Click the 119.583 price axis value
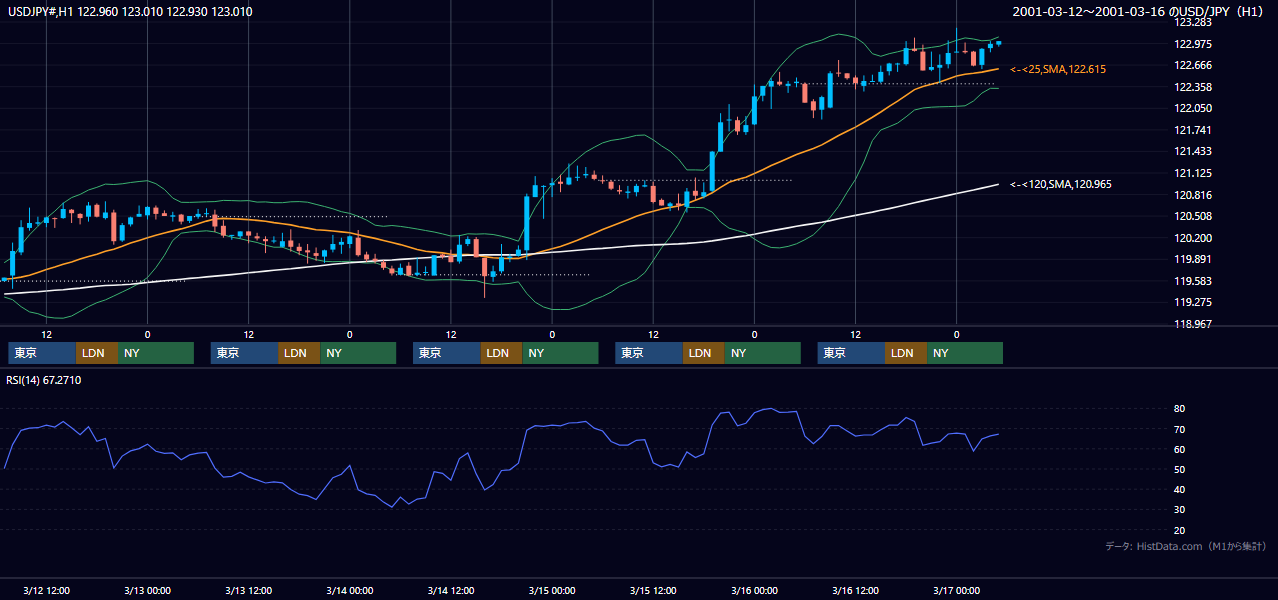 coord(1195,281)
